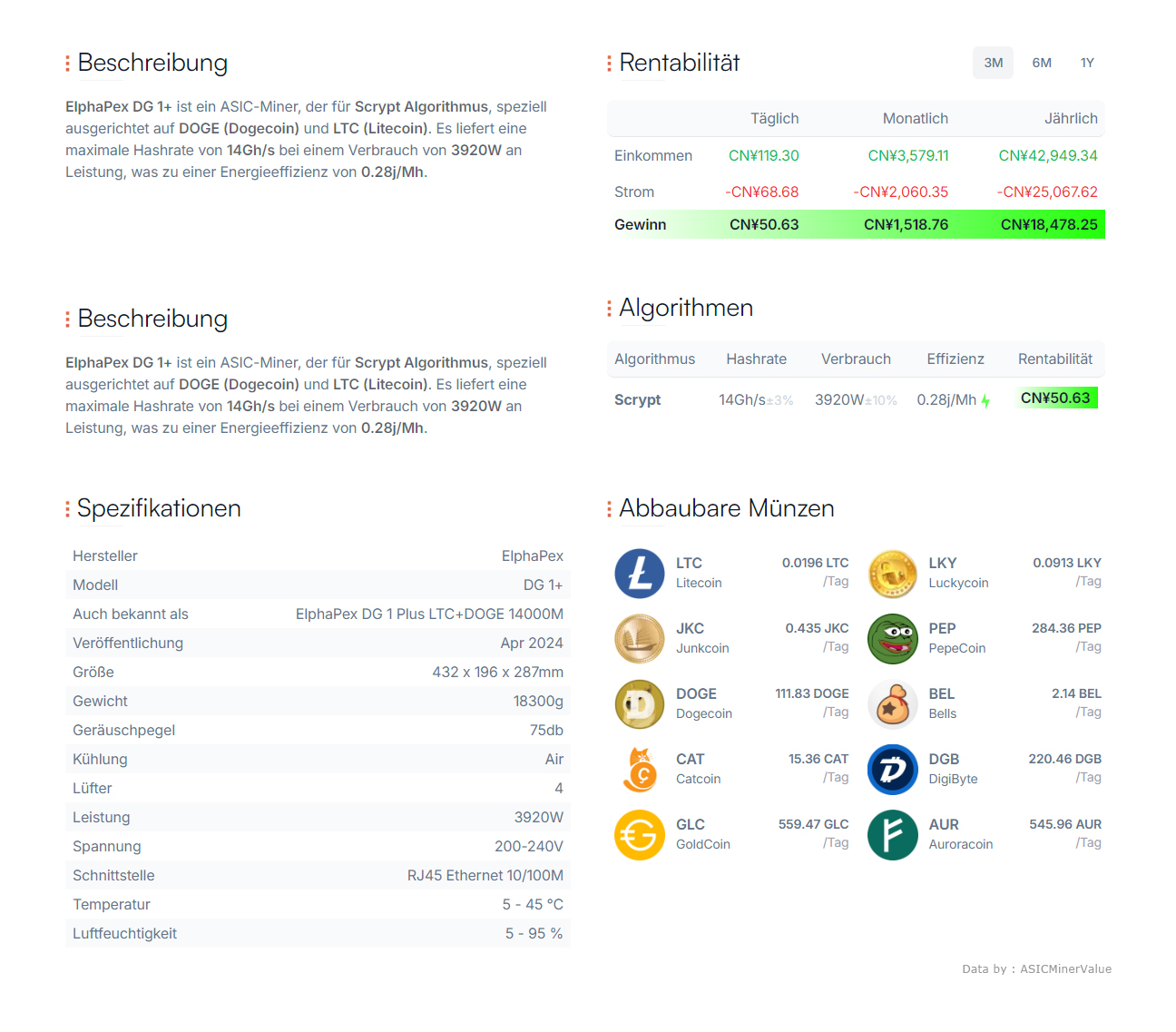Click the ASICMinerValue data credit
The height and width of the screenshot is (1032, 1176).
tap(1065, 968)
